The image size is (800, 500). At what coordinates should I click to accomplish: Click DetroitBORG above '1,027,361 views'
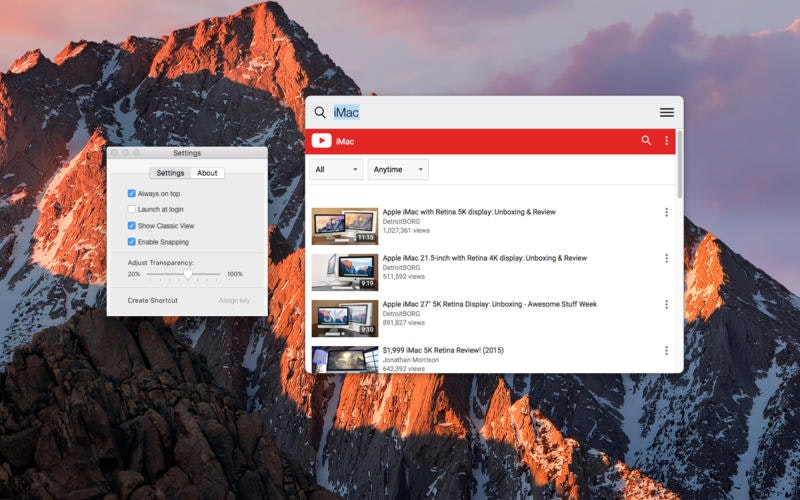tap(402, 221)
